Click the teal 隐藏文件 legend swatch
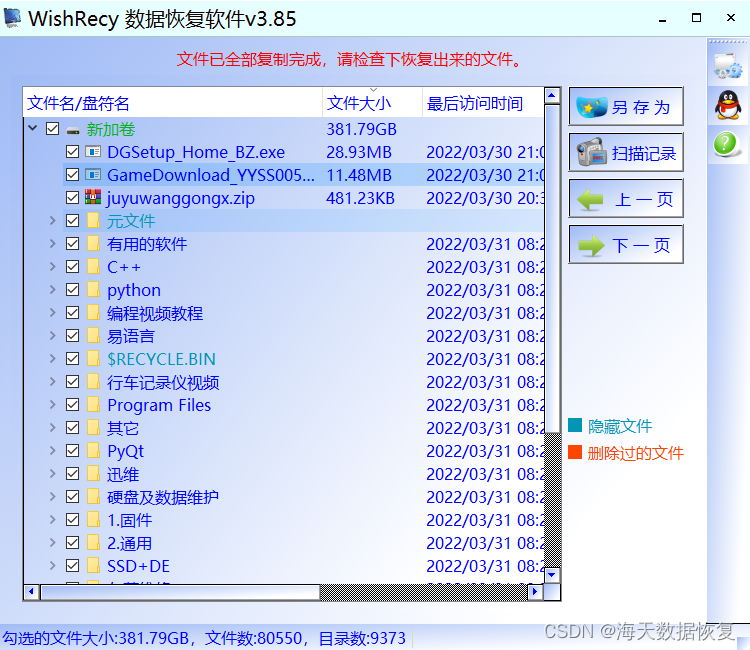This screenshot has width=750, height=650. (x=575, y=425)
